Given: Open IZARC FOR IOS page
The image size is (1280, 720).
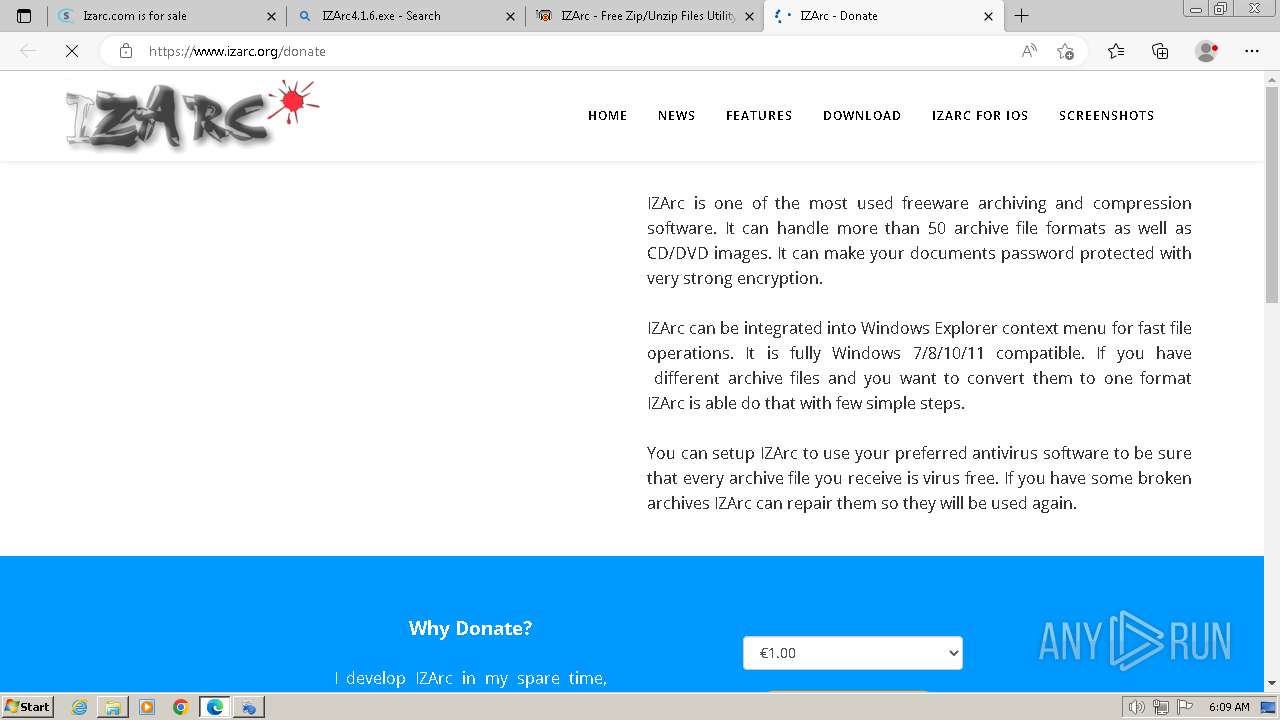Looking at the screenshot, I should (x=980, y=115).
